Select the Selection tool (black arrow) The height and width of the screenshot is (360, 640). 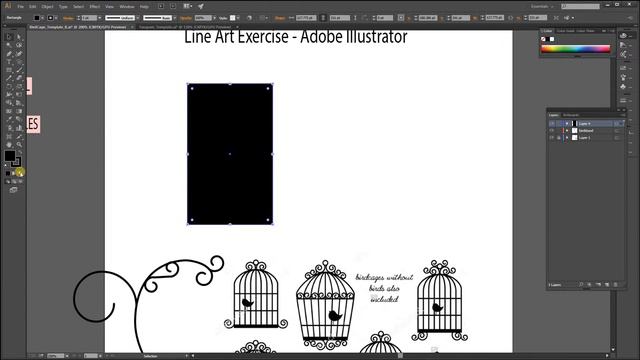(x=9, y=37)
